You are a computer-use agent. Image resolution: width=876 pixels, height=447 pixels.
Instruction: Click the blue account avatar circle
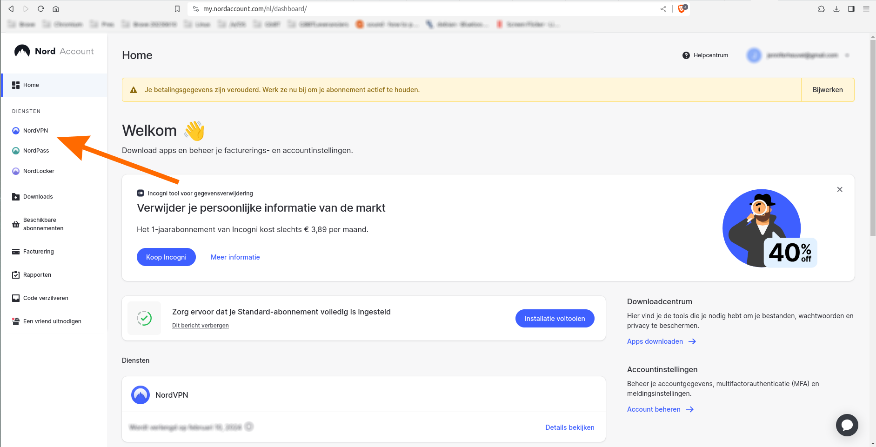click(x=754, y=55)
